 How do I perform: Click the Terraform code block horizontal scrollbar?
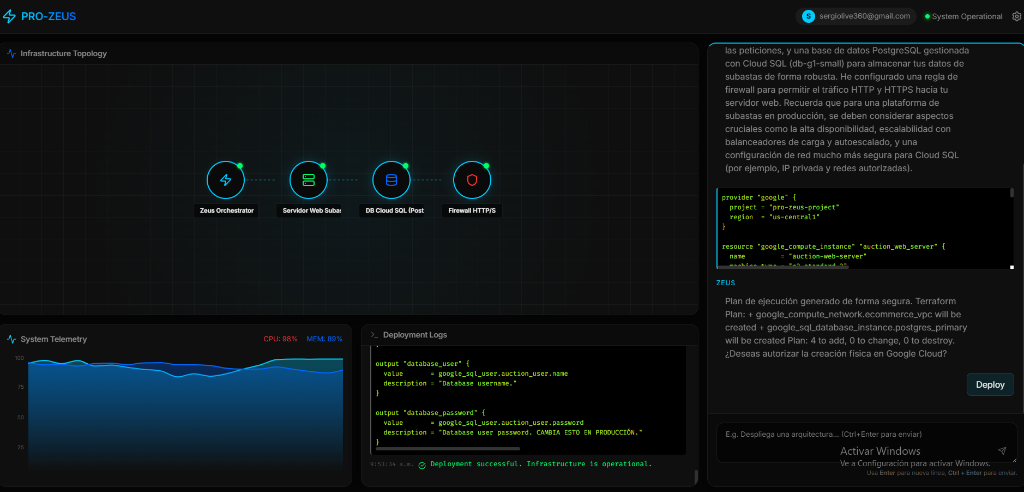[782, 267]
